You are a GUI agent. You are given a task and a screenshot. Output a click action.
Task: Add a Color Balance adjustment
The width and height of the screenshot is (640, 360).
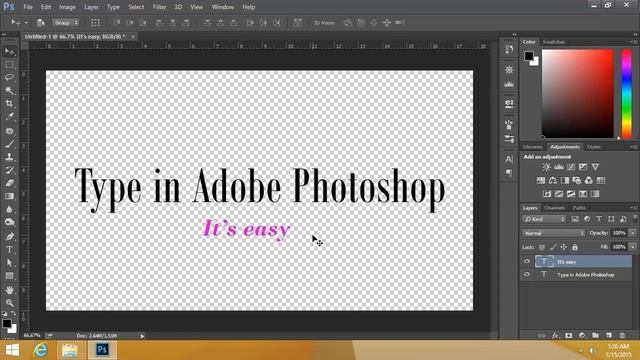click(553, 180)
